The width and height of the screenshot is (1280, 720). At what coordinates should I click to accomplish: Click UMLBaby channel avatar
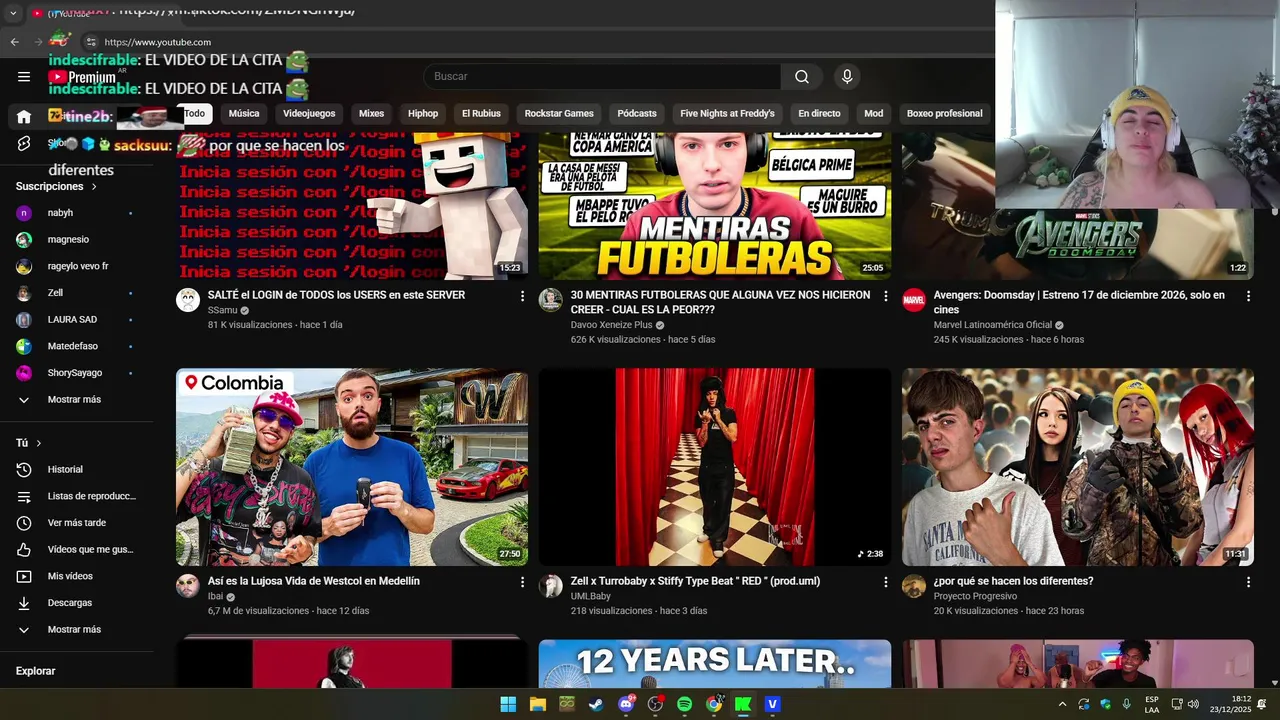[x=551, y=586]
